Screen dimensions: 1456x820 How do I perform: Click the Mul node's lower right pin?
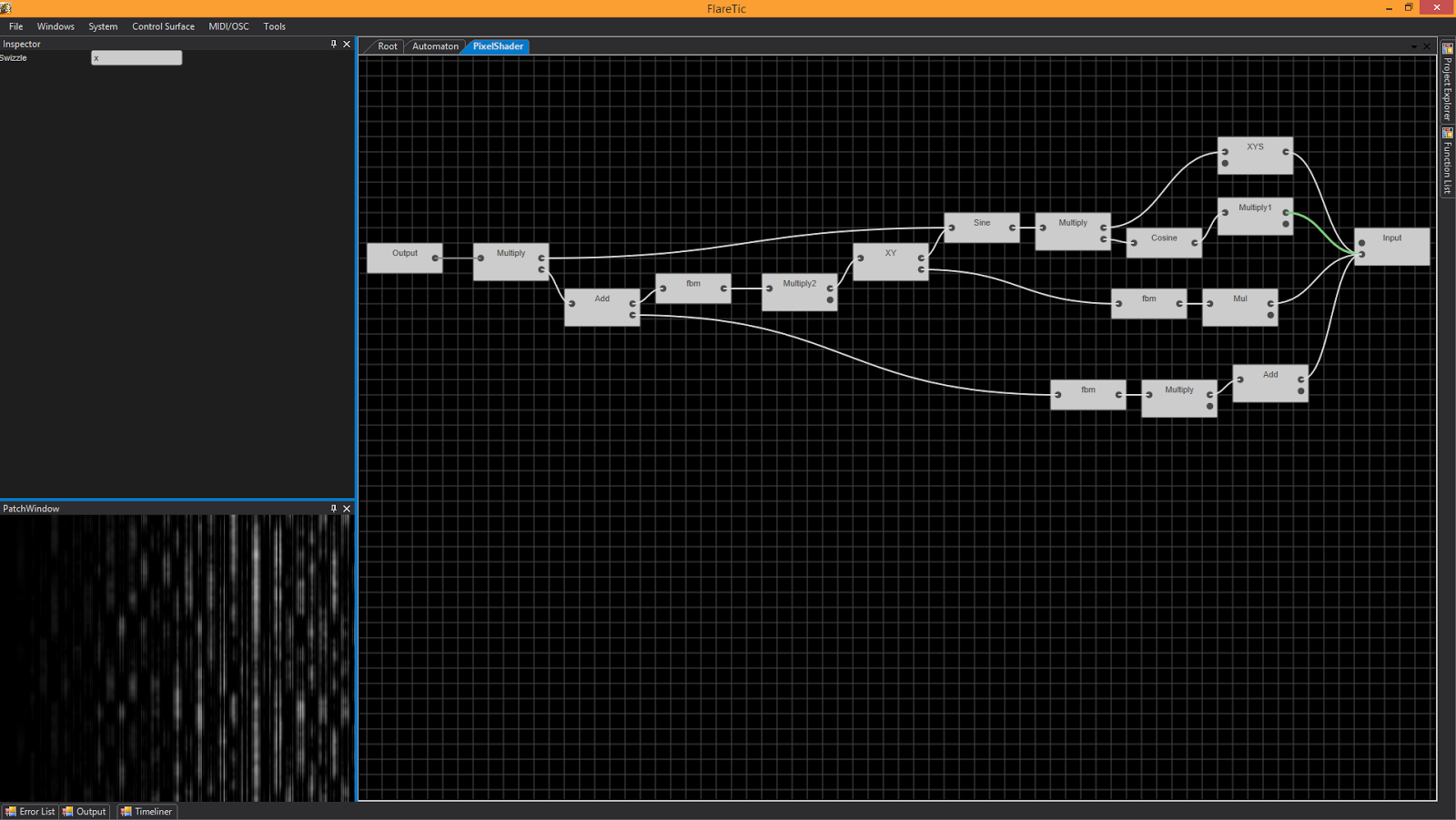pyautogui.click(x=1270, y=316)
